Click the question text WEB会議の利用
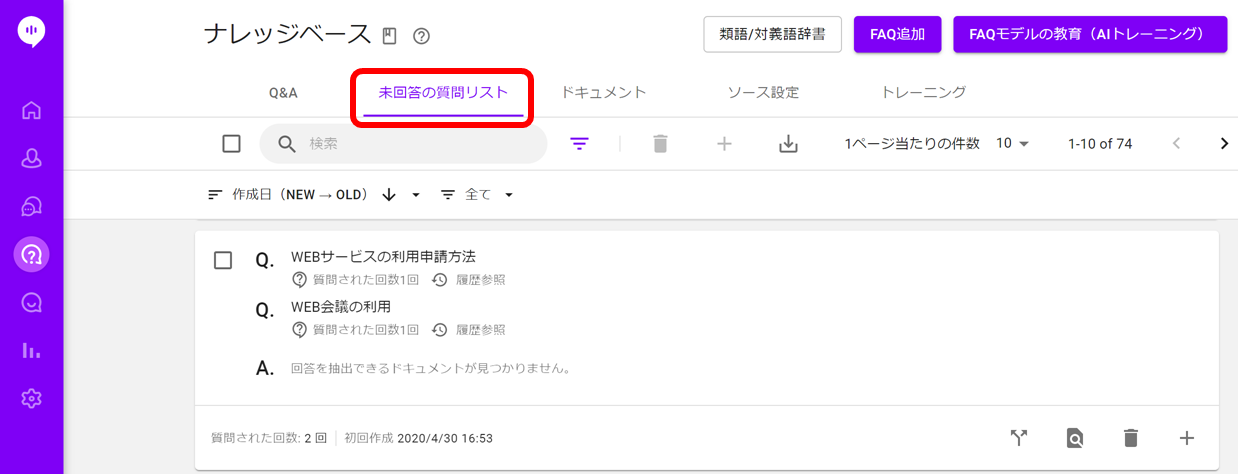The width and height of the screenshot is (1238, 474). point(341,307)
